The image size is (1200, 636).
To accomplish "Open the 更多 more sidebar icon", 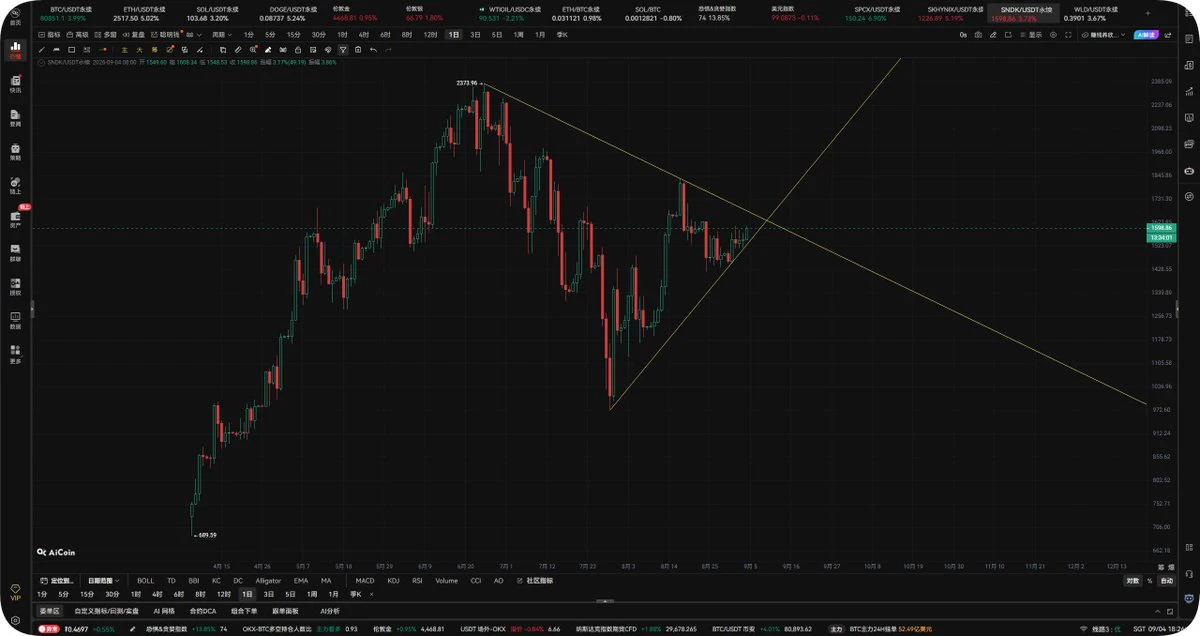I will [x=15, y=353].
